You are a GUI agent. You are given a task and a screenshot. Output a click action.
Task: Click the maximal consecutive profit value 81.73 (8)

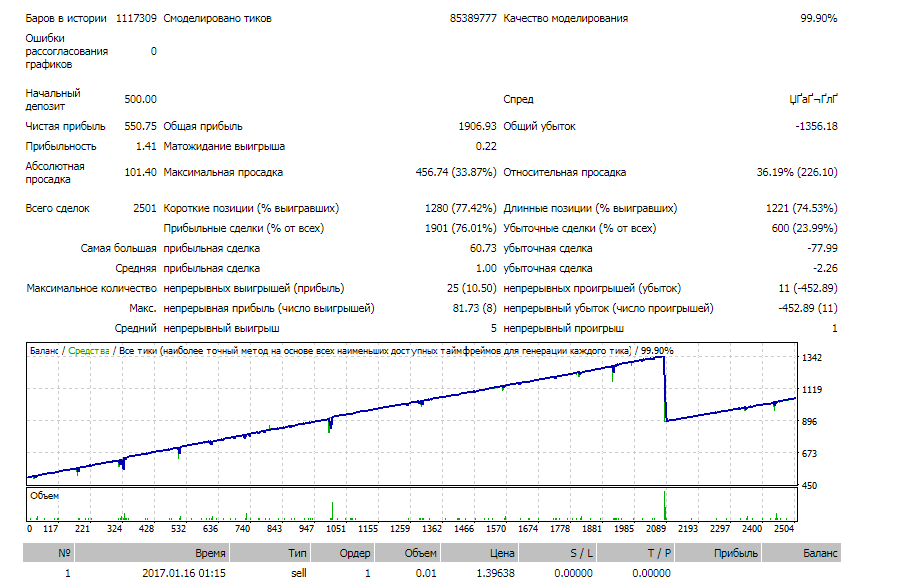(475, 309)
